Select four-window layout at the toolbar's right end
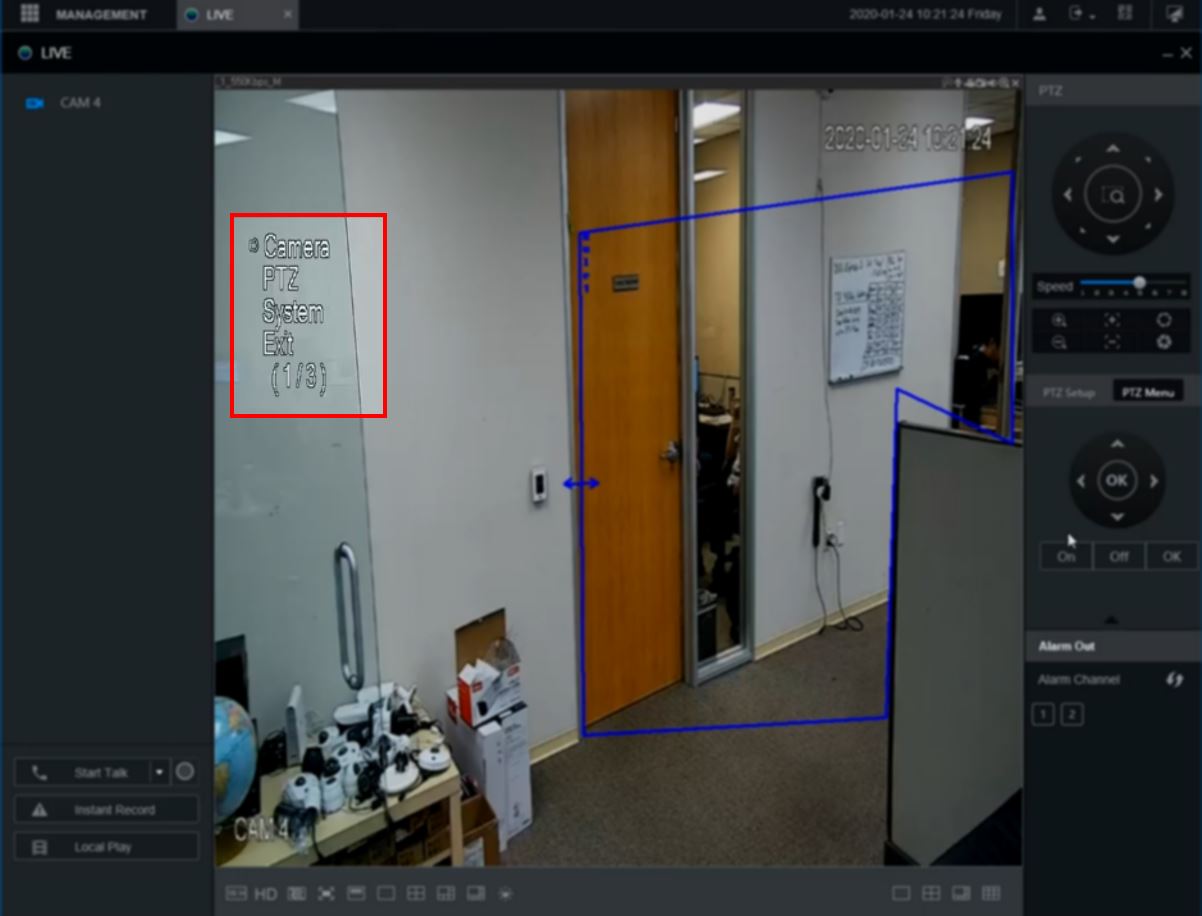The height and width of the screenshot is (916, 1202). pyautogui.click(x=931, y=894)
